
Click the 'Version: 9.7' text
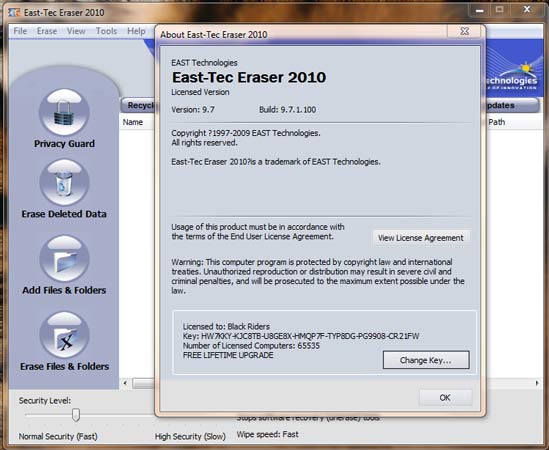pos(193,110)
